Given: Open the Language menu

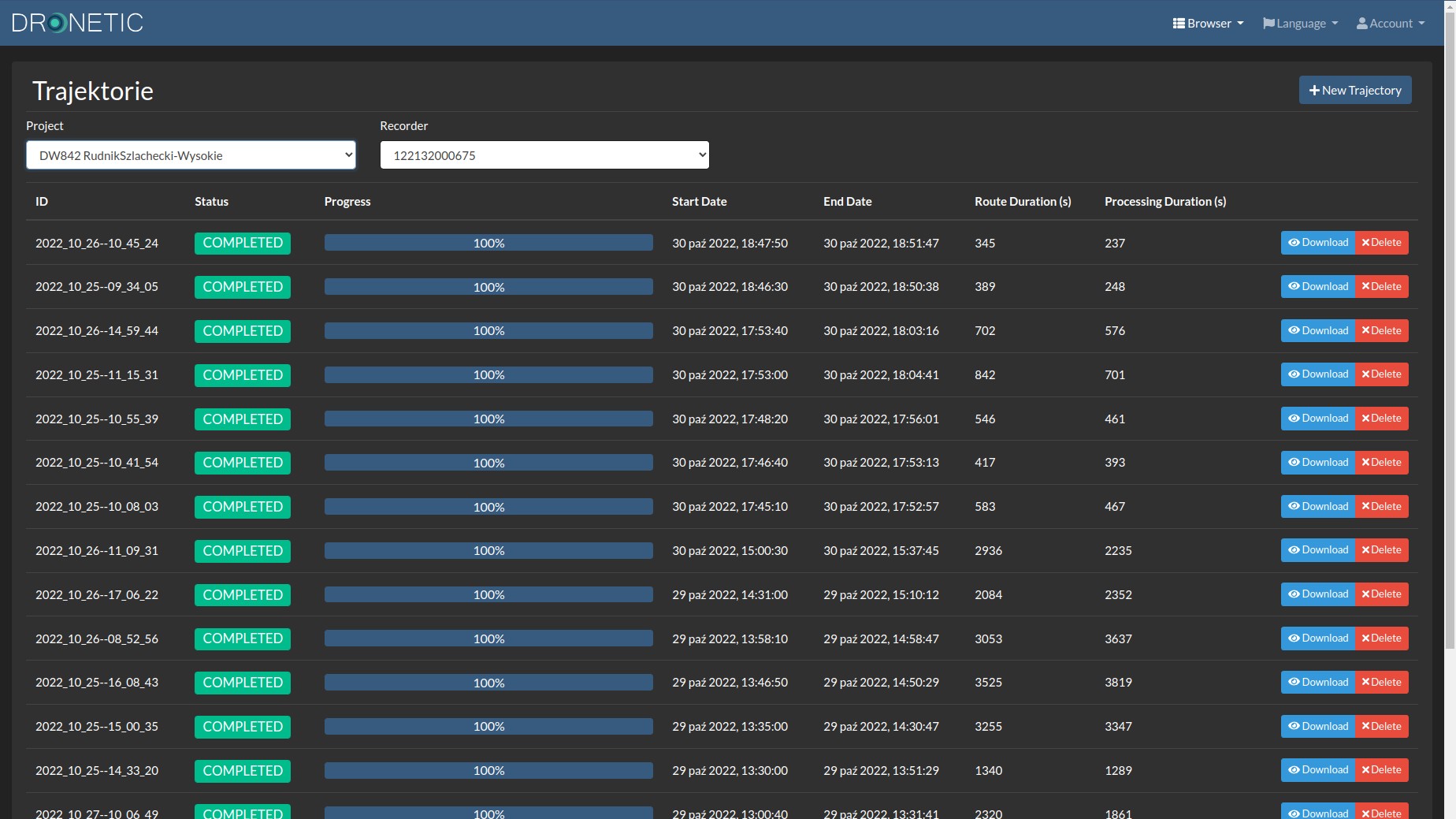Looking at the screenshot, I should pyautogui.click(x=1300, y=24).
